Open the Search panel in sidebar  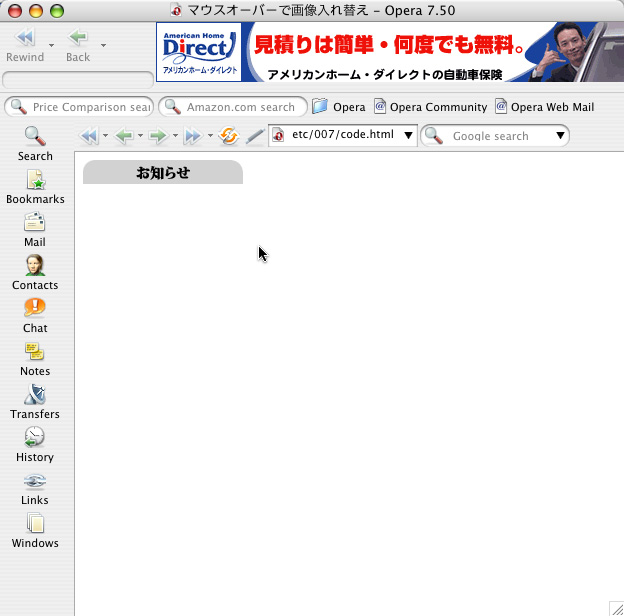[35, 144]
